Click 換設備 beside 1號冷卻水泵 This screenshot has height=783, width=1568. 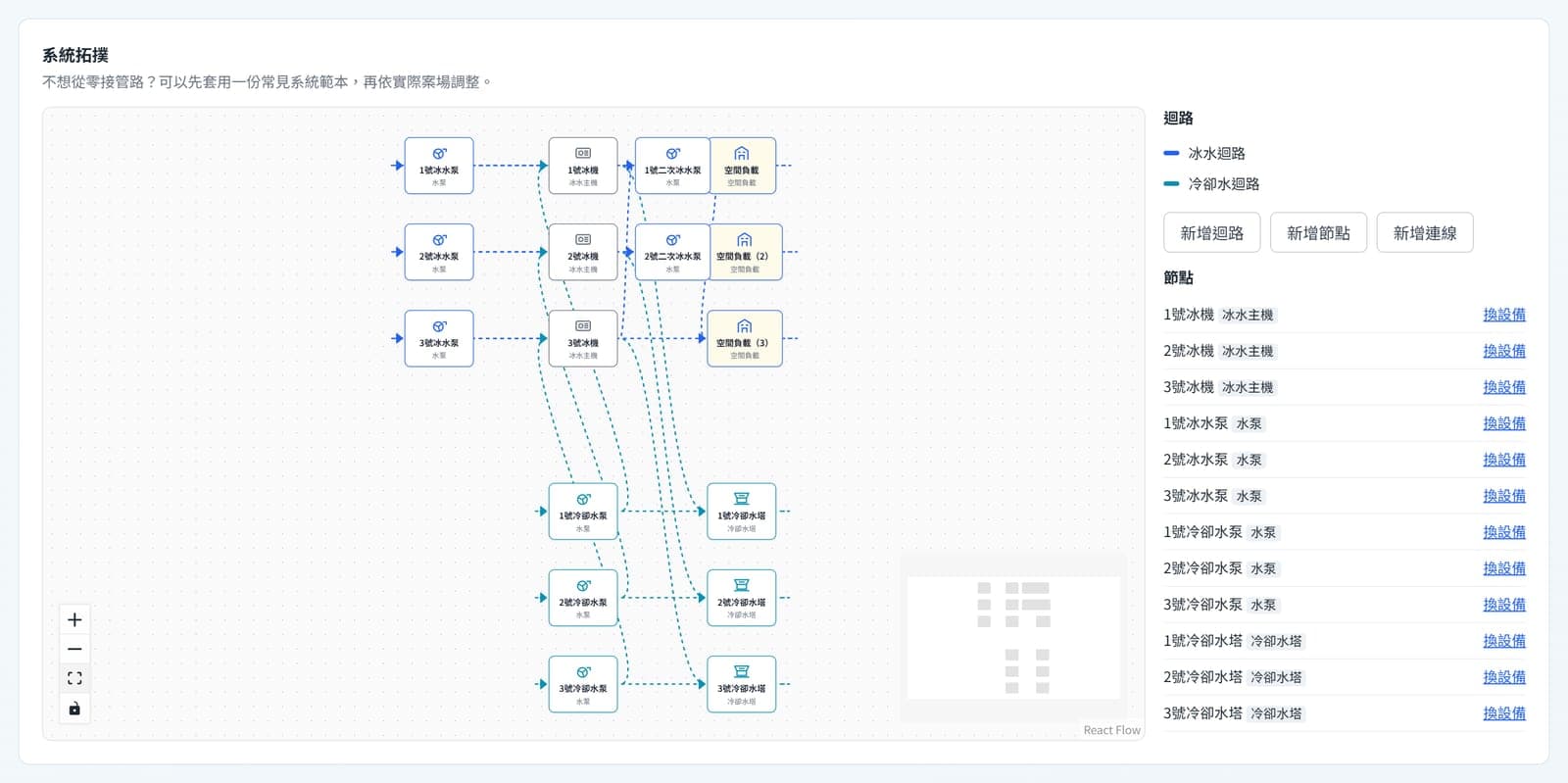1504,532
